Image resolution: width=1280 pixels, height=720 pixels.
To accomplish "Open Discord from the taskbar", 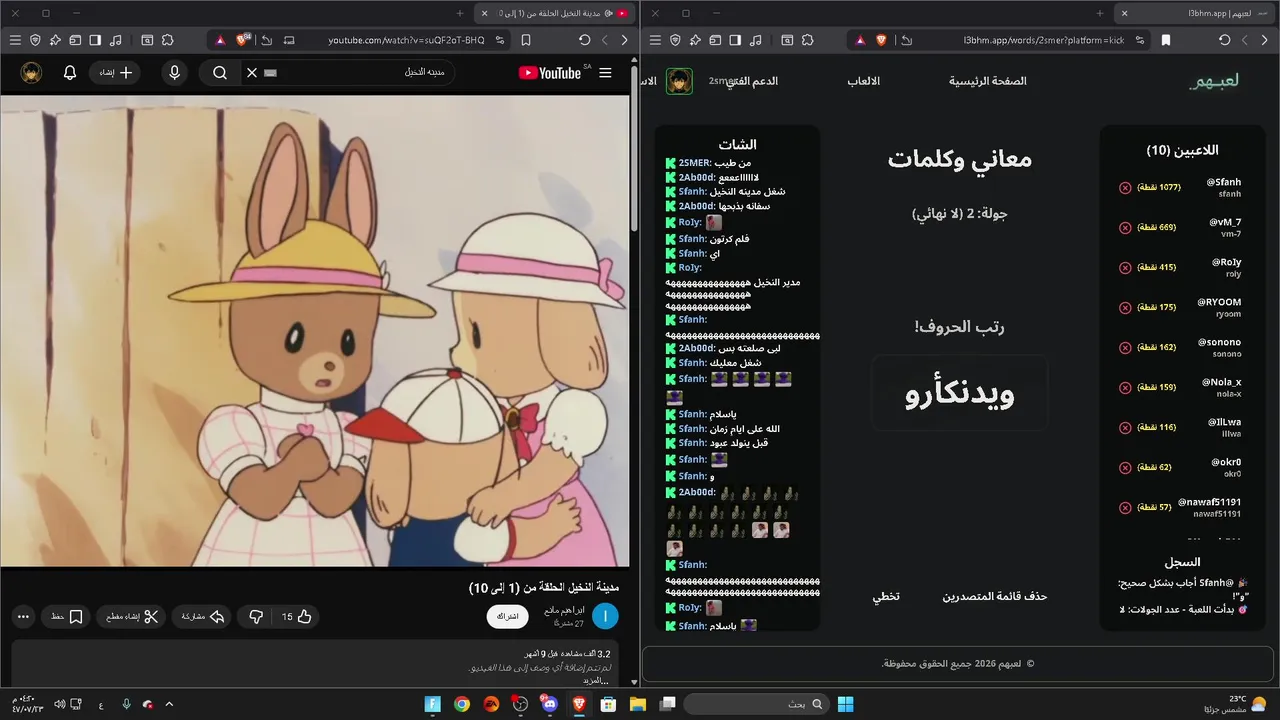I will pos(549,704).
